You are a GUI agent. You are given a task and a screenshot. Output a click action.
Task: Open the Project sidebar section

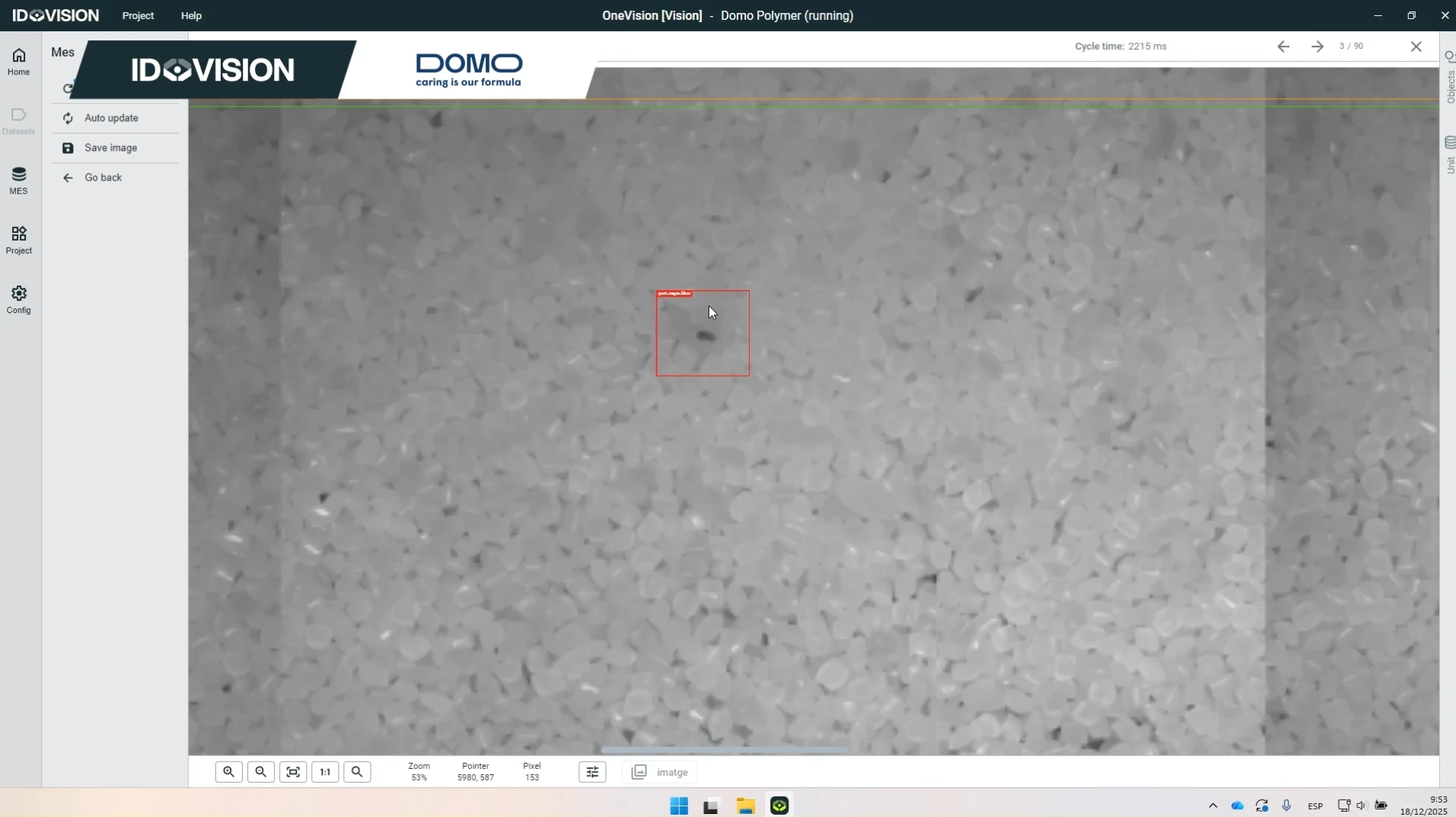pos(19,241)
